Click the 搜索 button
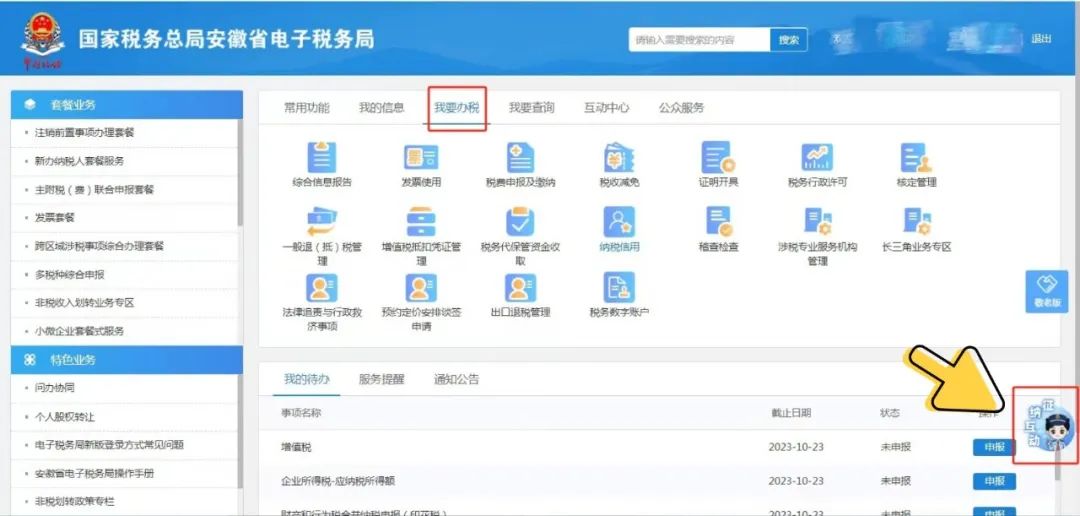This screenshot has height=516, width=1080. [x=788, y=40]
